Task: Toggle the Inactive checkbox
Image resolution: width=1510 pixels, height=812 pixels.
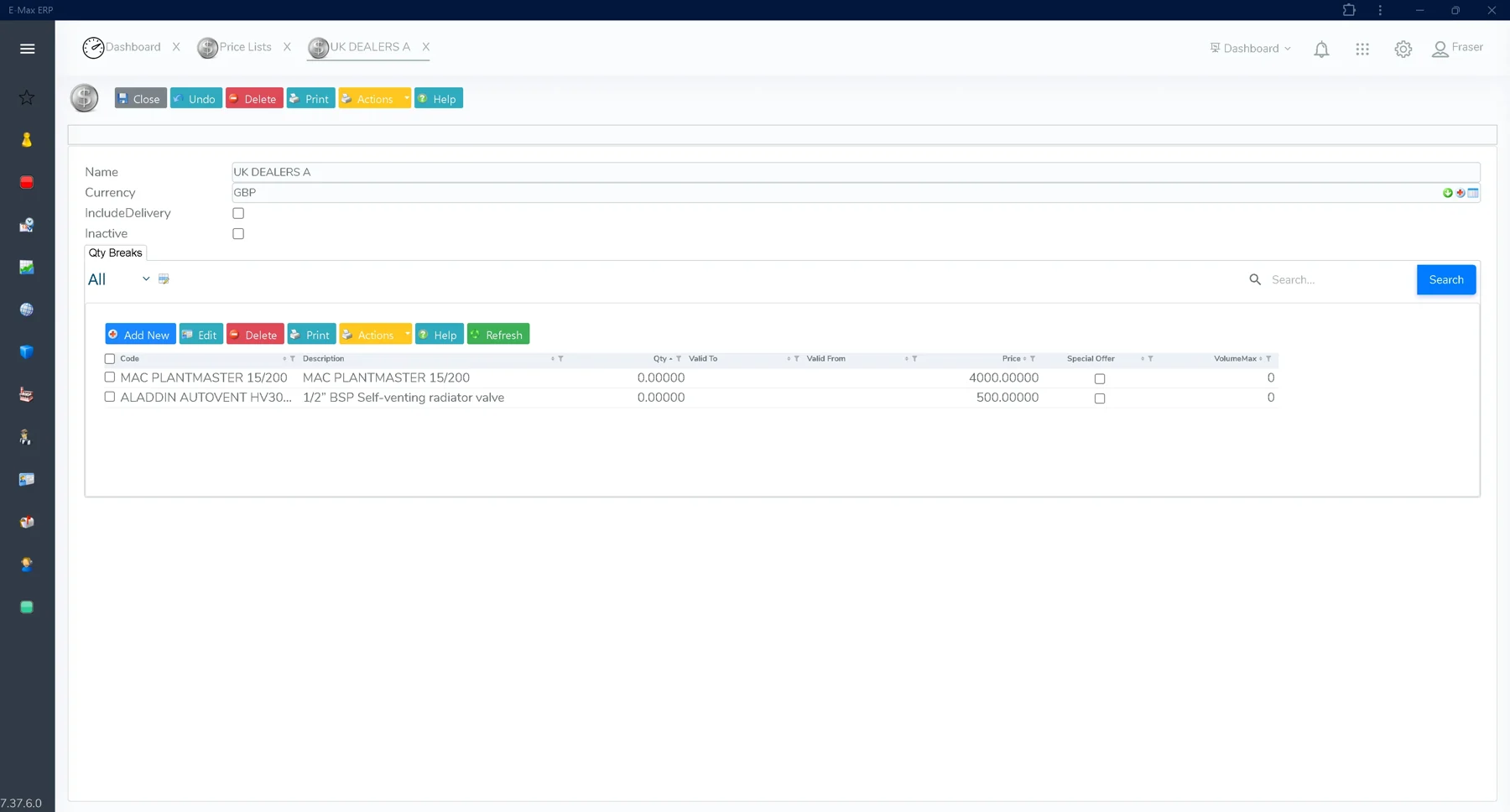Action: (238, 234)
